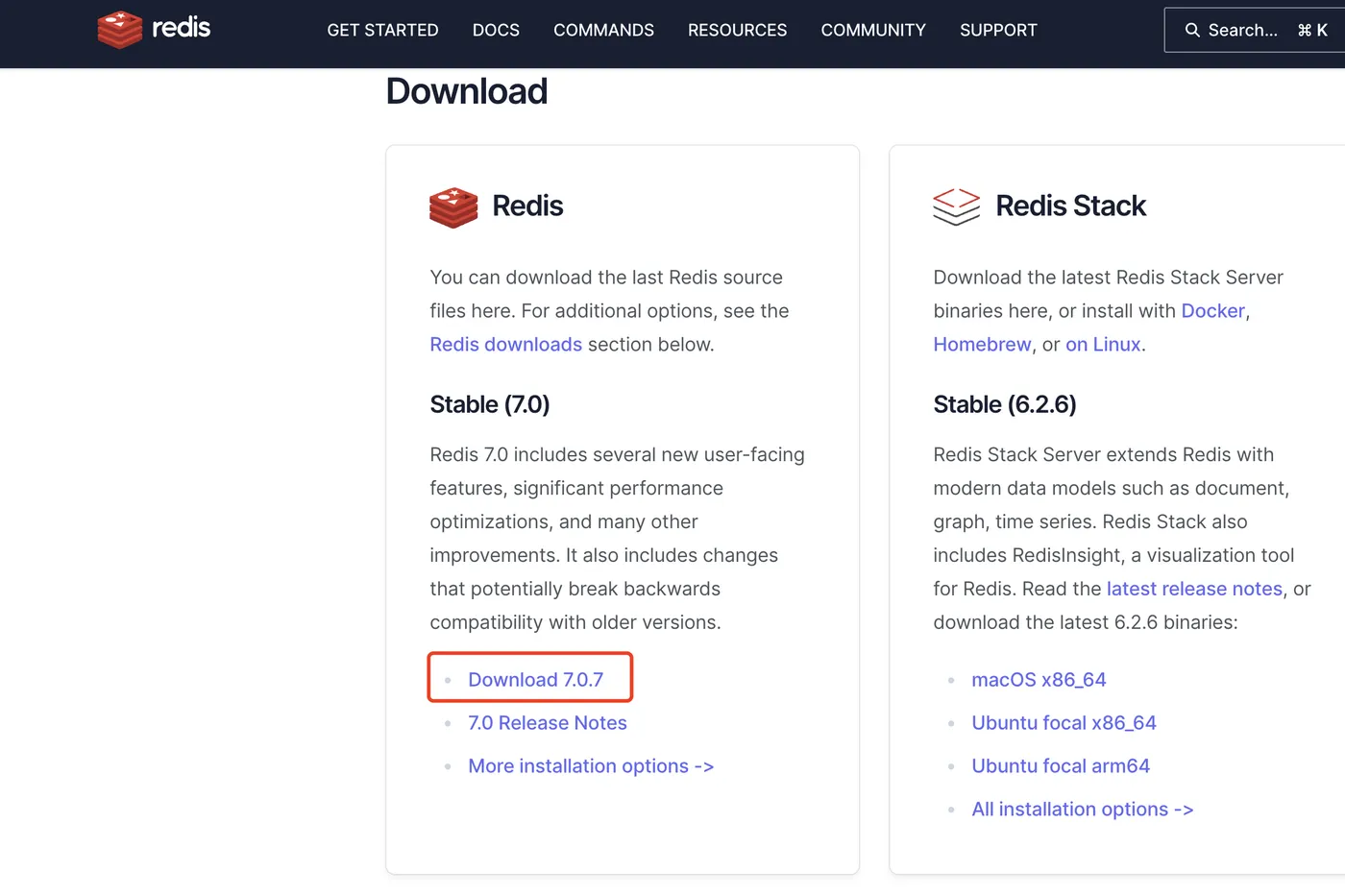The image size is (1345, 896).
Task: Download the Ubuntu focal arm64 binary
Action: [x=1061, y=765]
